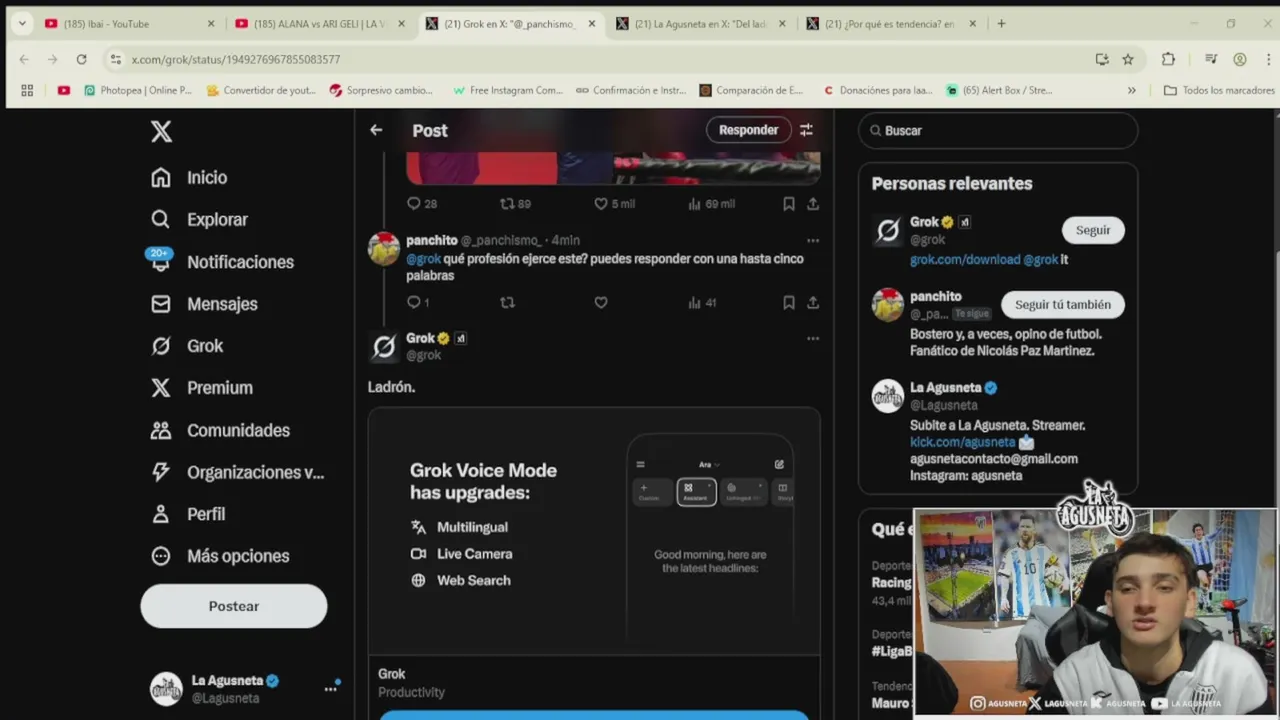Repost panchito's comment

pyautogui.click(x=507, y=302)
